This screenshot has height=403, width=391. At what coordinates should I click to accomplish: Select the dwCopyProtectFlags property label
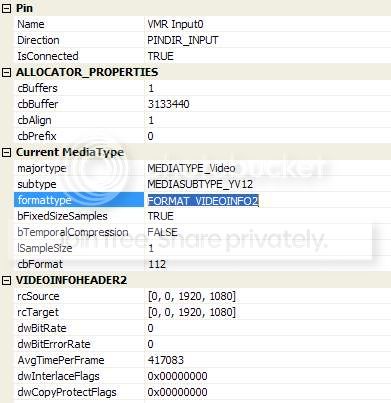pos(67,392)
